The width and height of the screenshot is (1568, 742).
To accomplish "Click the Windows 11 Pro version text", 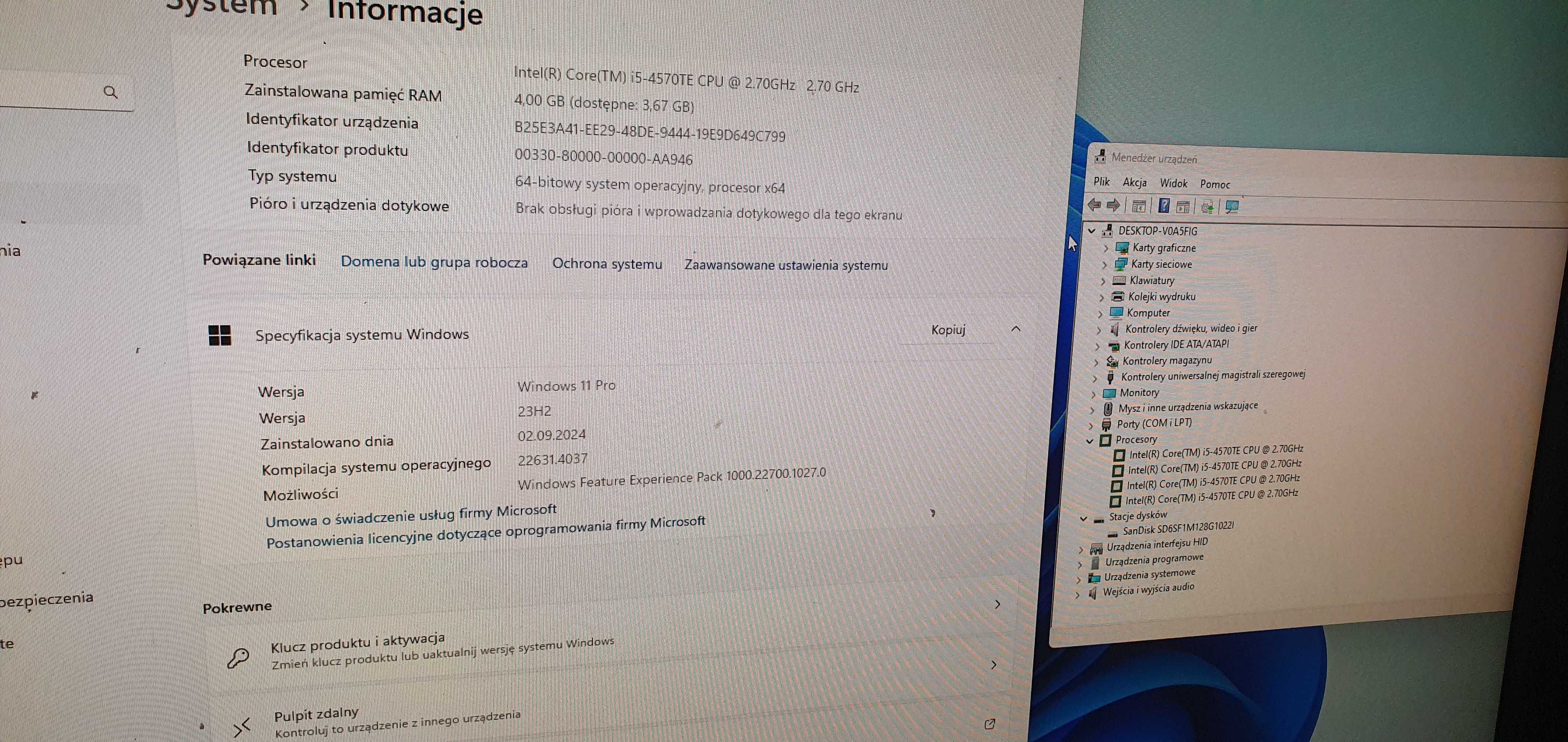I will 566,386.
